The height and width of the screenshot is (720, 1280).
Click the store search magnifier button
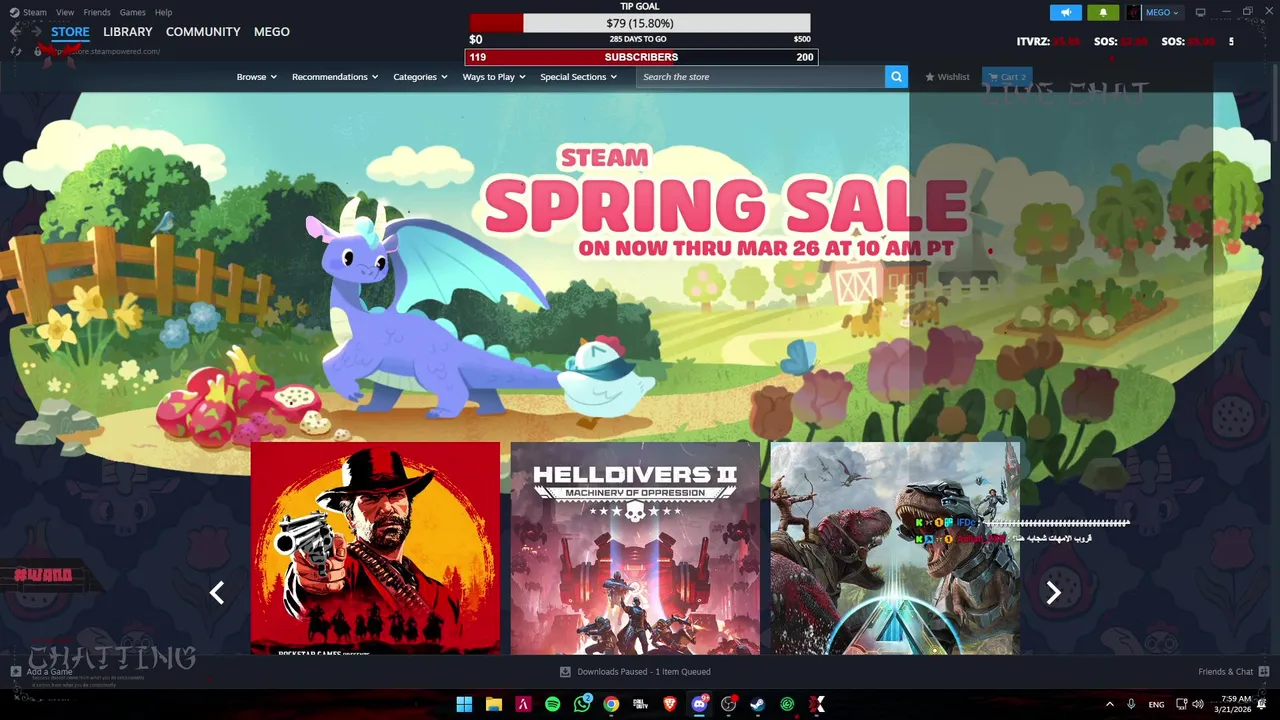(x=896, y=76)
